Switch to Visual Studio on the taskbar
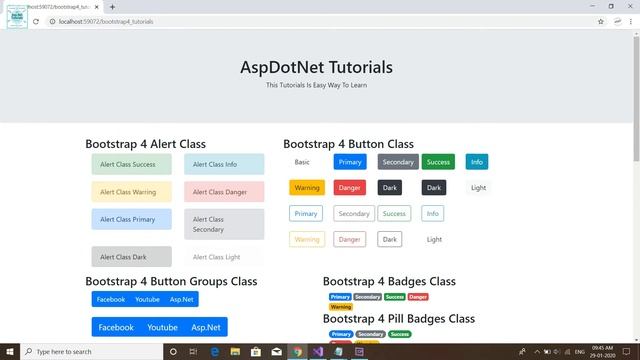 tap(318, 351)
